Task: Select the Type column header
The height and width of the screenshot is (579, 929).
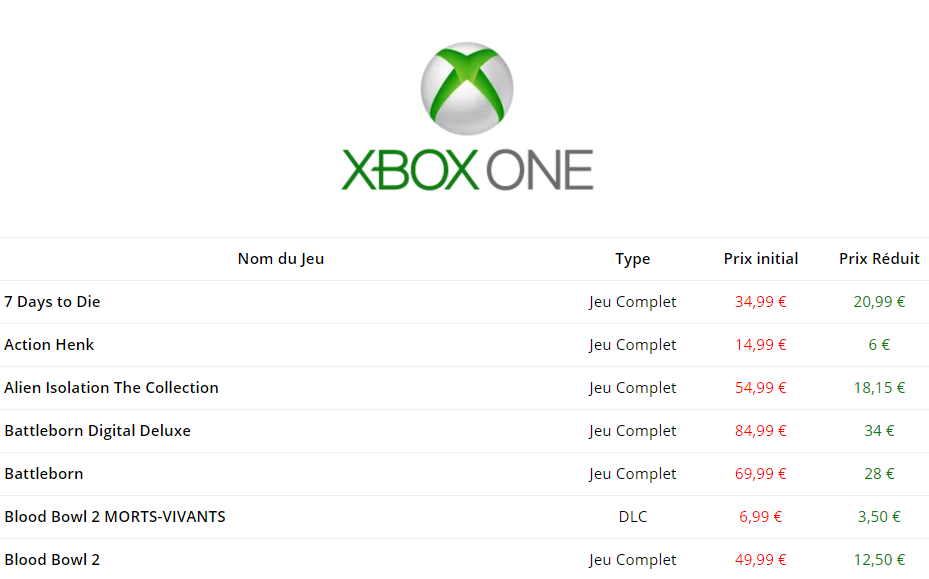Action: tap(633, 259)
